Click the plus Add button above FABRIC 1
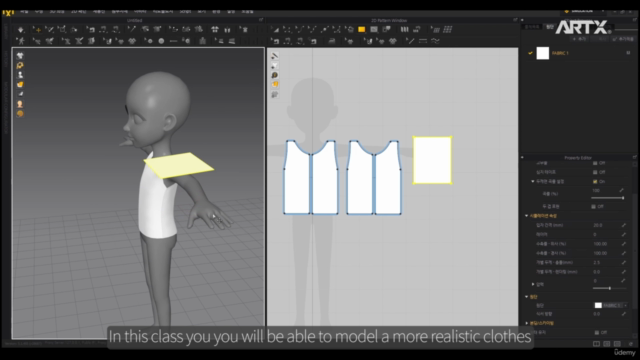The height and width of the screenshot is (360, 640). (x=579, y=39)
